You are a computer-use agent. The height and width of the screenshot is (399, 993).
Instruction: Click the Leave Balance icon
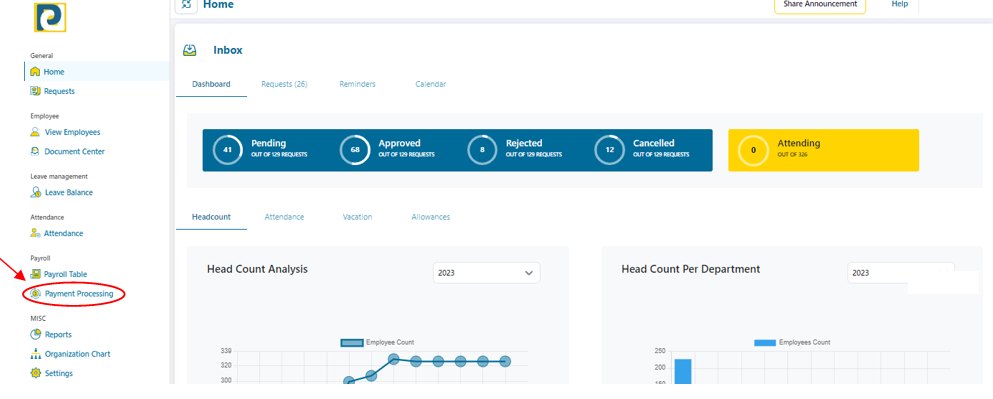[x=36, y=193]
